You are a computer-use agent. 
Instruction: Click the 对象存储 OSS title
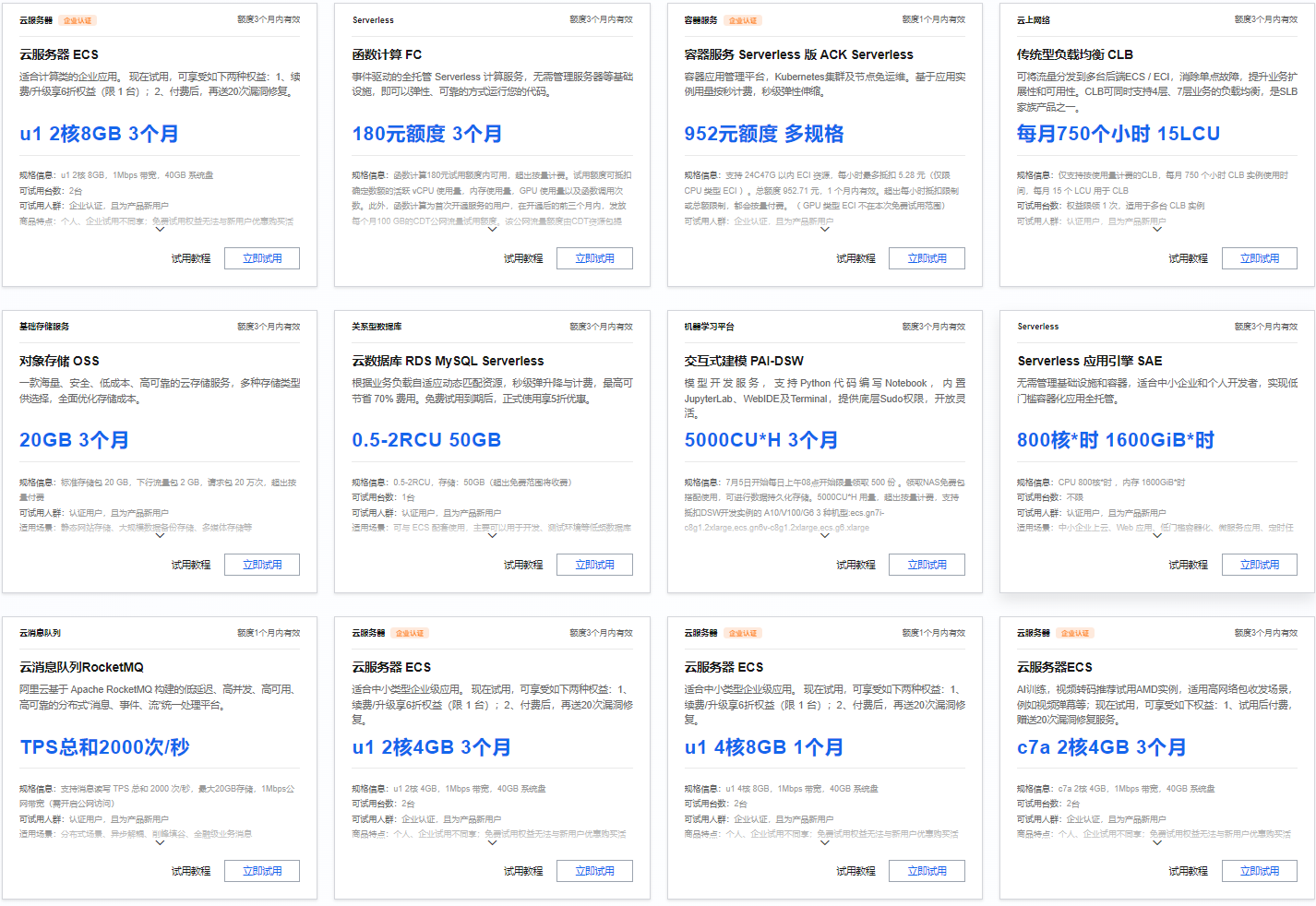click(x=59, y=361)
